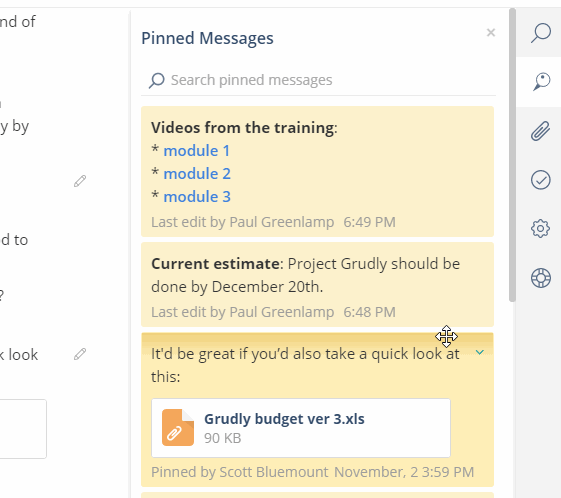Open the module 2 link
Screen dimensions: 561x498
[x=197, y=174]
